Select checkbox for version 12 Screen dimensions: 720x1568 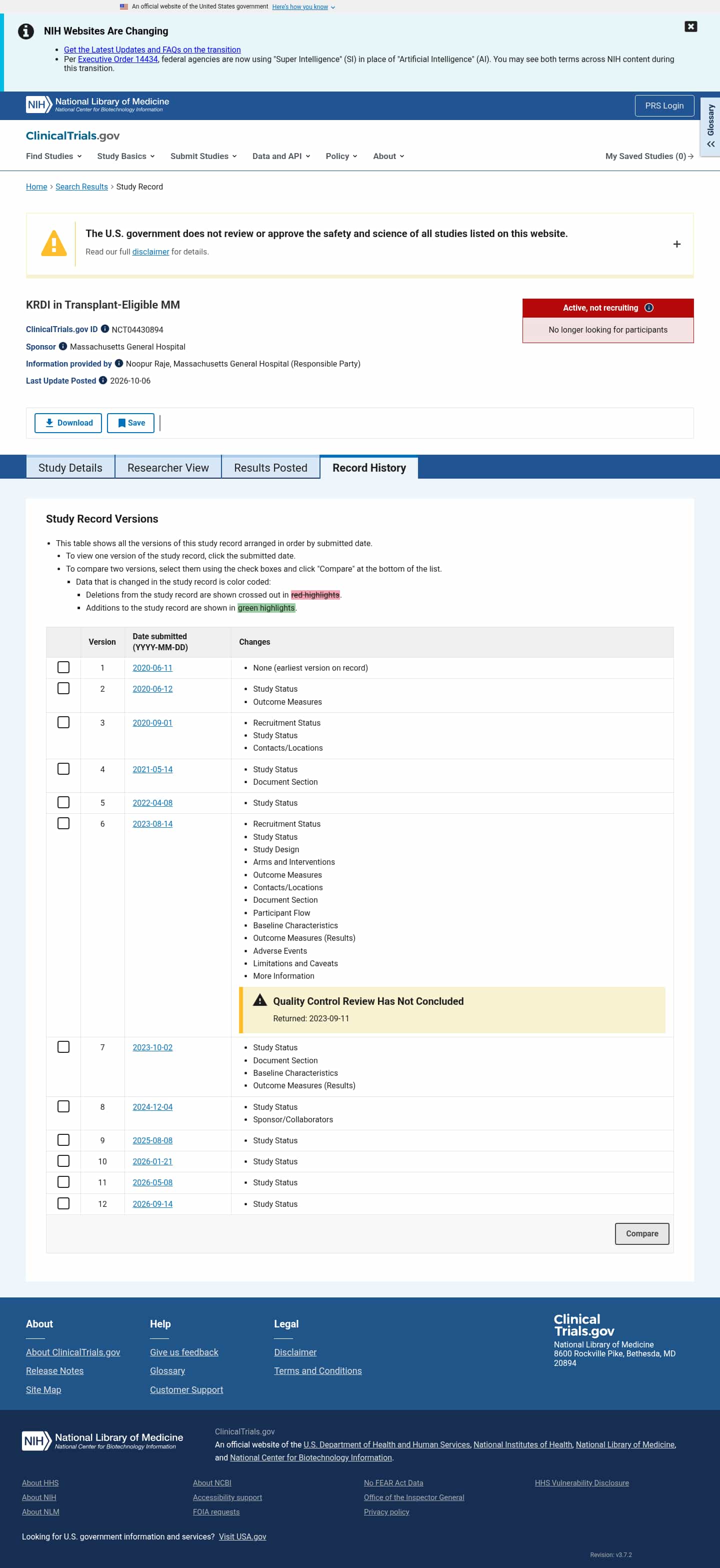(63, 1203)
